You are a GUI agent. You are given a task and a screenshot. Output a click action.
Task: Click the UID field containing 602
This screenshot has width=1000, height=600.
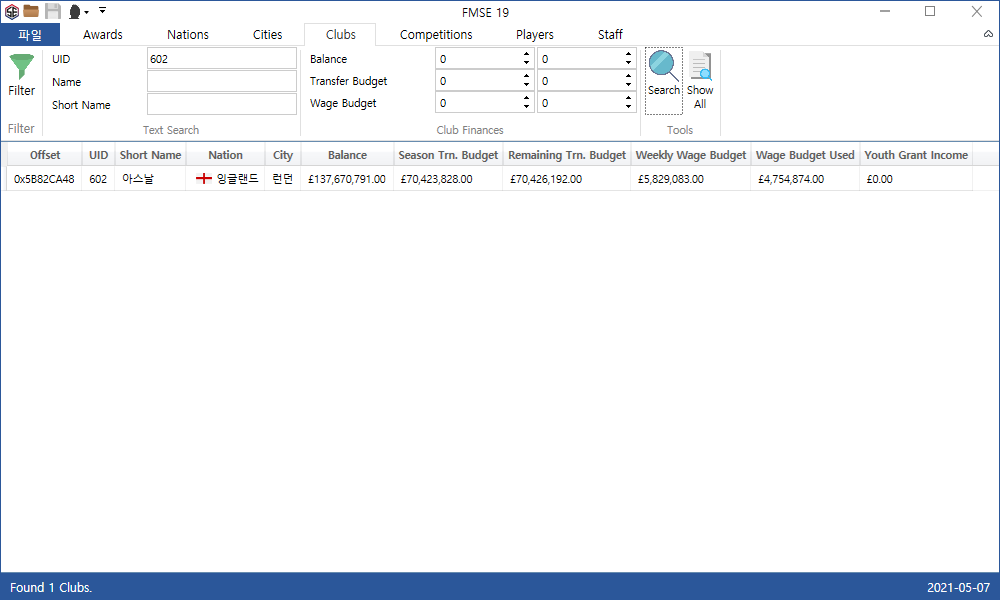(x=221, y=58)
